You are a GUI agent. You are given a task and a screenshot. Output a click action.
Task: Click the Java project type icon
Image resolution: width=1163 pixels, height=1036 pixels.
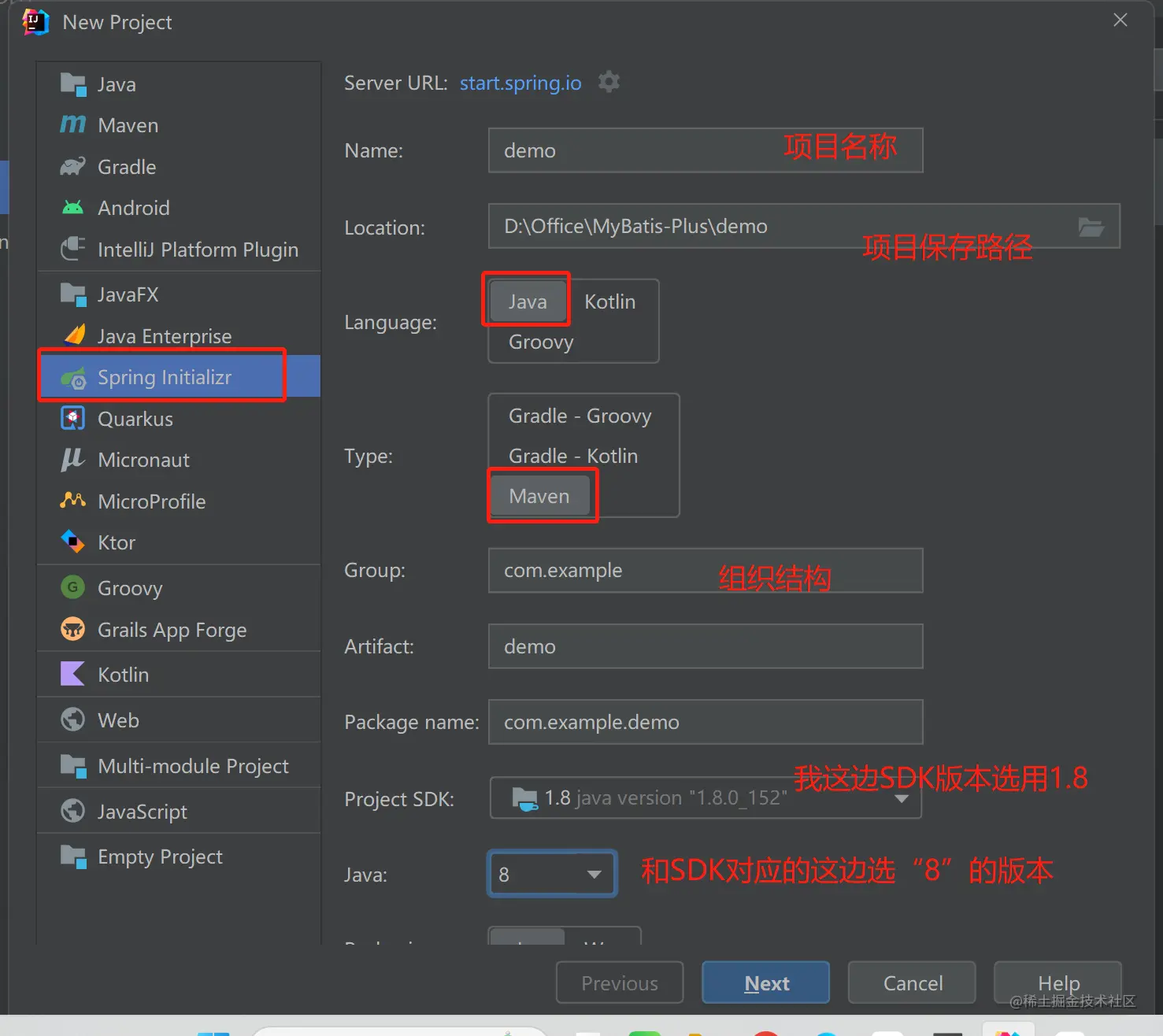(73, 84)
